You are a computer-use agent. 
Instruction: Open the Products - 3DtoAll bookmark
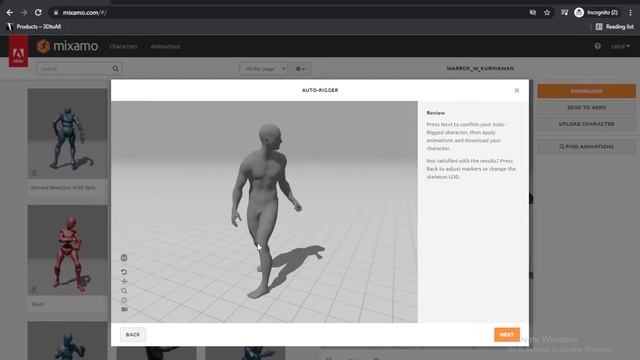point(34,27)
